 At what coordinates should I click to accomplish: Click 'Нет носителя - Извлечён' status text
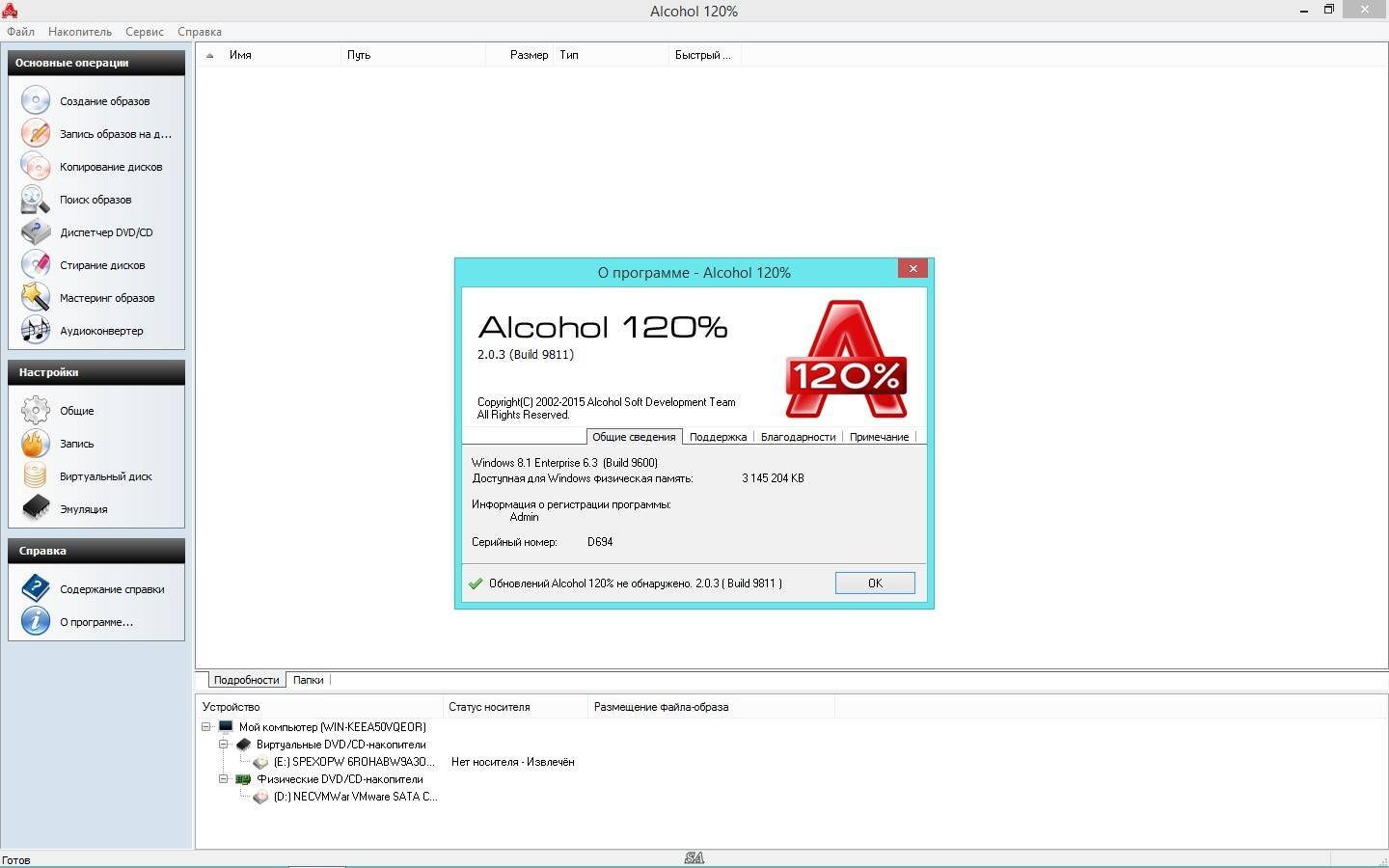click(x=512, y=762)
